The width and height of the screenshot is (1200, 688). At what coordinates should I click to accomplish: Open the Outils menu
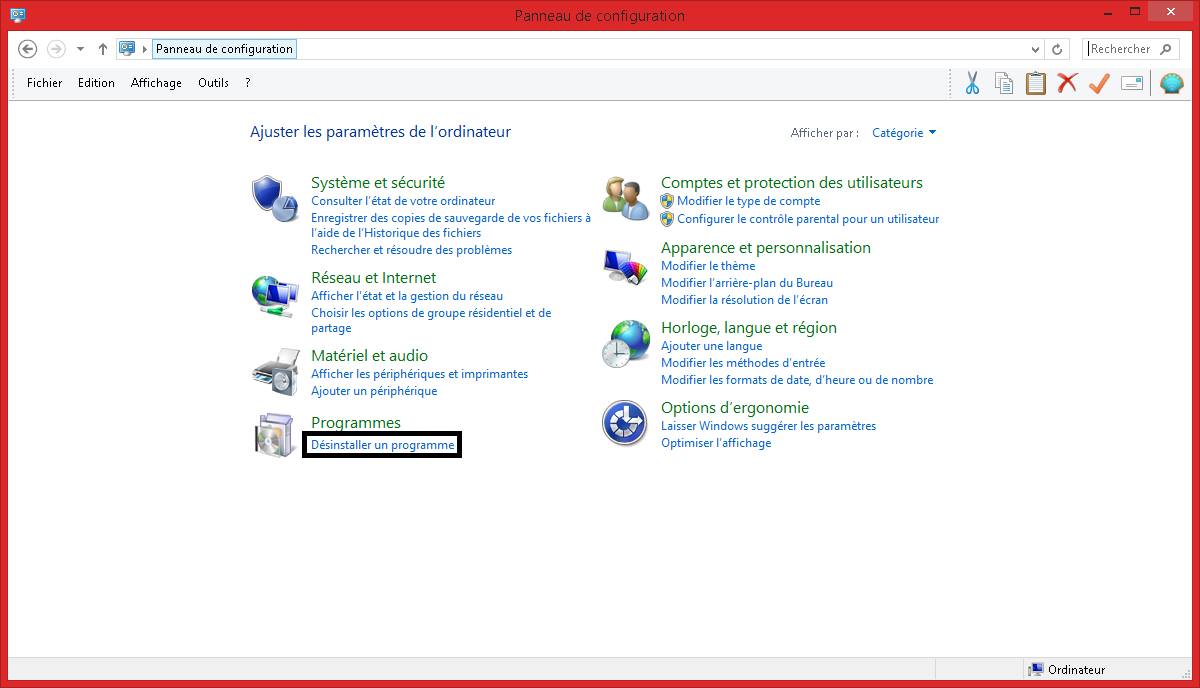point(213,83)
